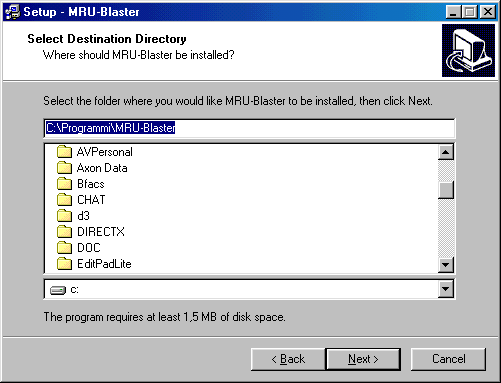501x383 pixels.
Task: Select the EditPadLite folder name
Action: (x=104, y=264)
